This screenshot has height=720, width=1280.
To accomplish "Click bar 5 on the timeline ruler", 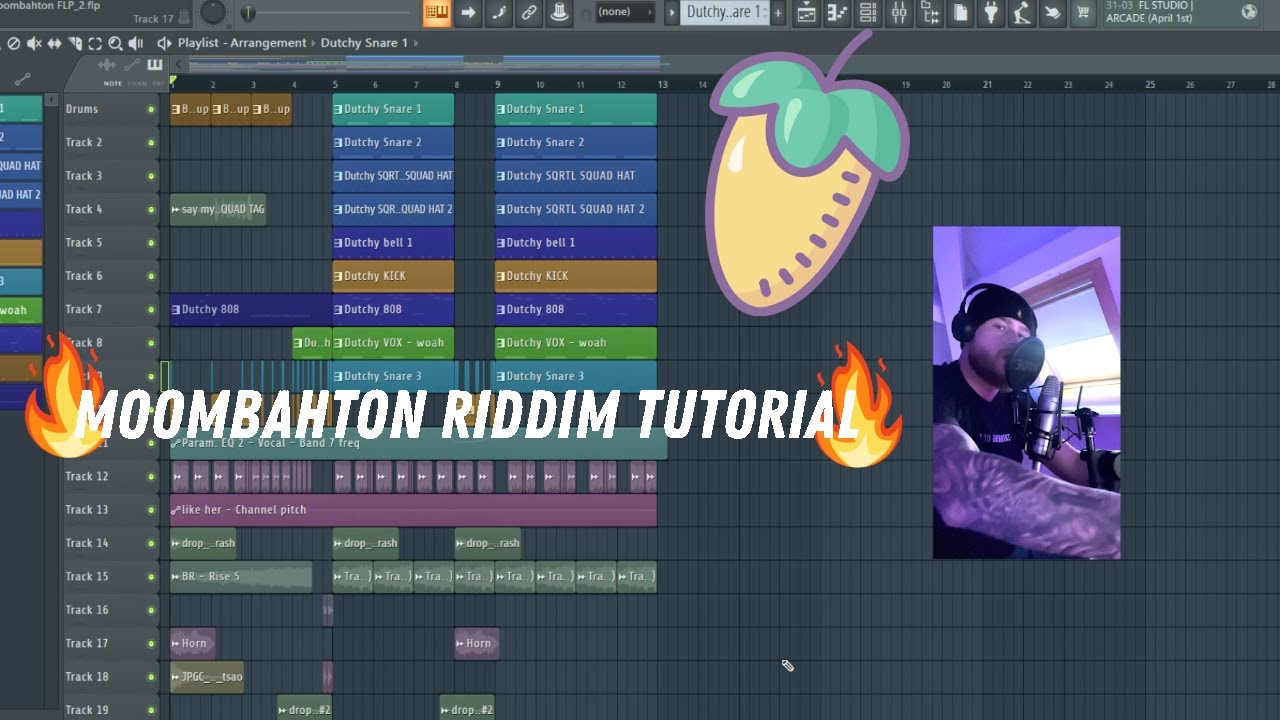I will [335, 86].
